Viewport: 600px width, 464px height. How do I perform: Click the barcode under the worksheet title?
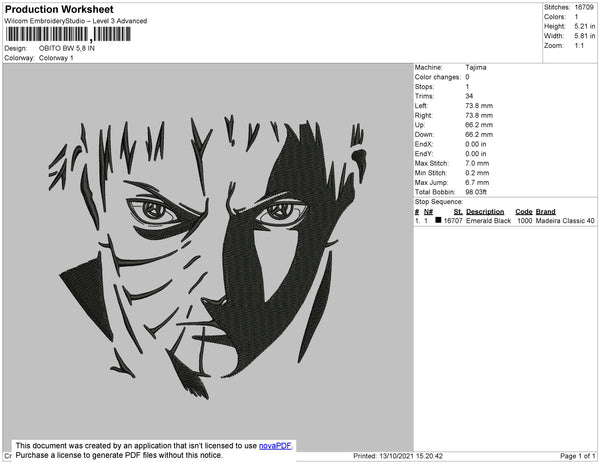(x=68, y=34)
